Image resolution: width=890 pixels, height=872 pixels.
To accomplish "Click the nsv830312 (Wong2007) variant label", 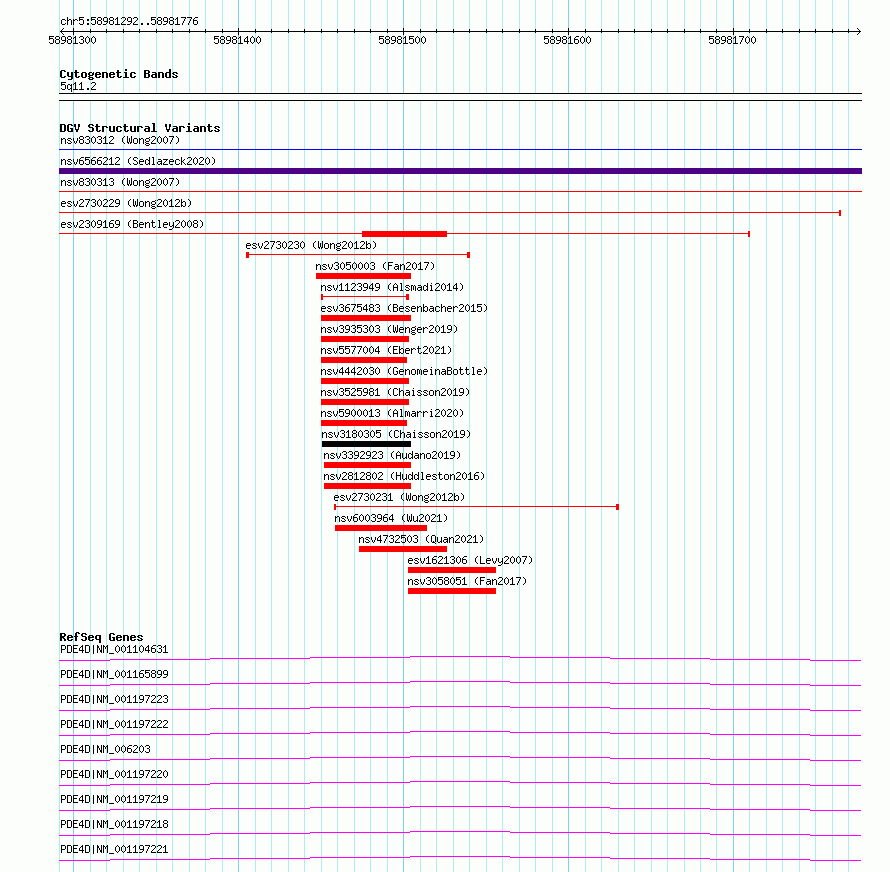I will (x=120, y=140).
